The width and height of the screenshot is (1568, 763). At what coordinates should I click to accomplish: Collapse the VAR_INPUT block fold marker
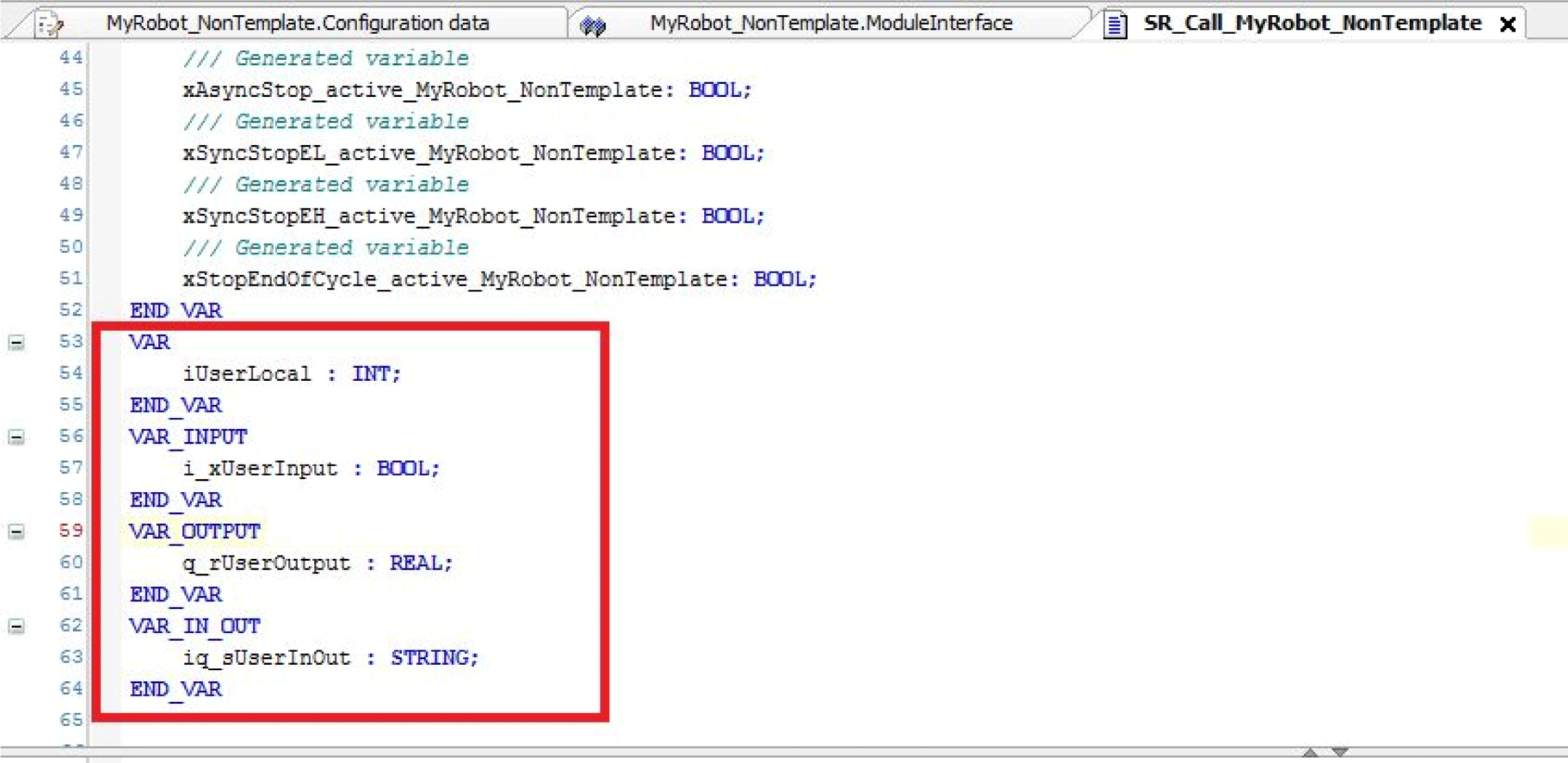[x=17, y=437]
